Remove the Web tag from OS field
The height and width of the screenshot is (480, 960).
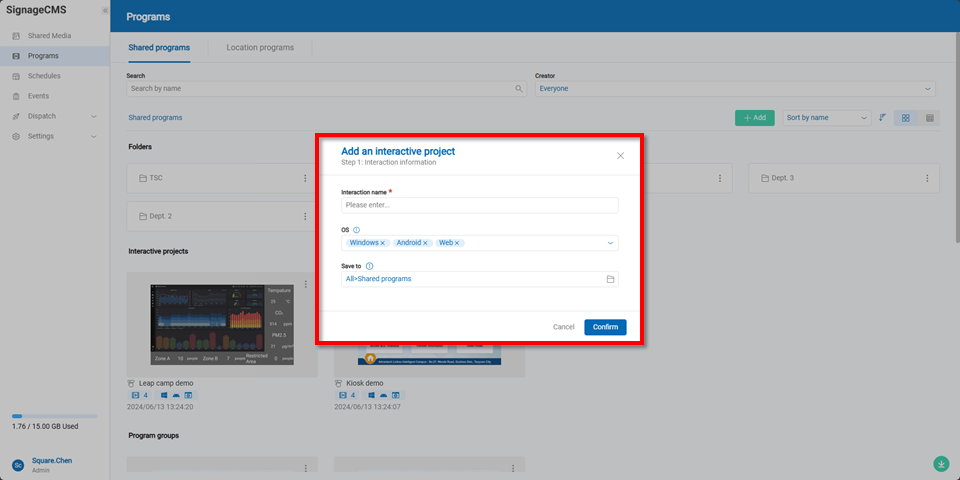pos(457,243)
